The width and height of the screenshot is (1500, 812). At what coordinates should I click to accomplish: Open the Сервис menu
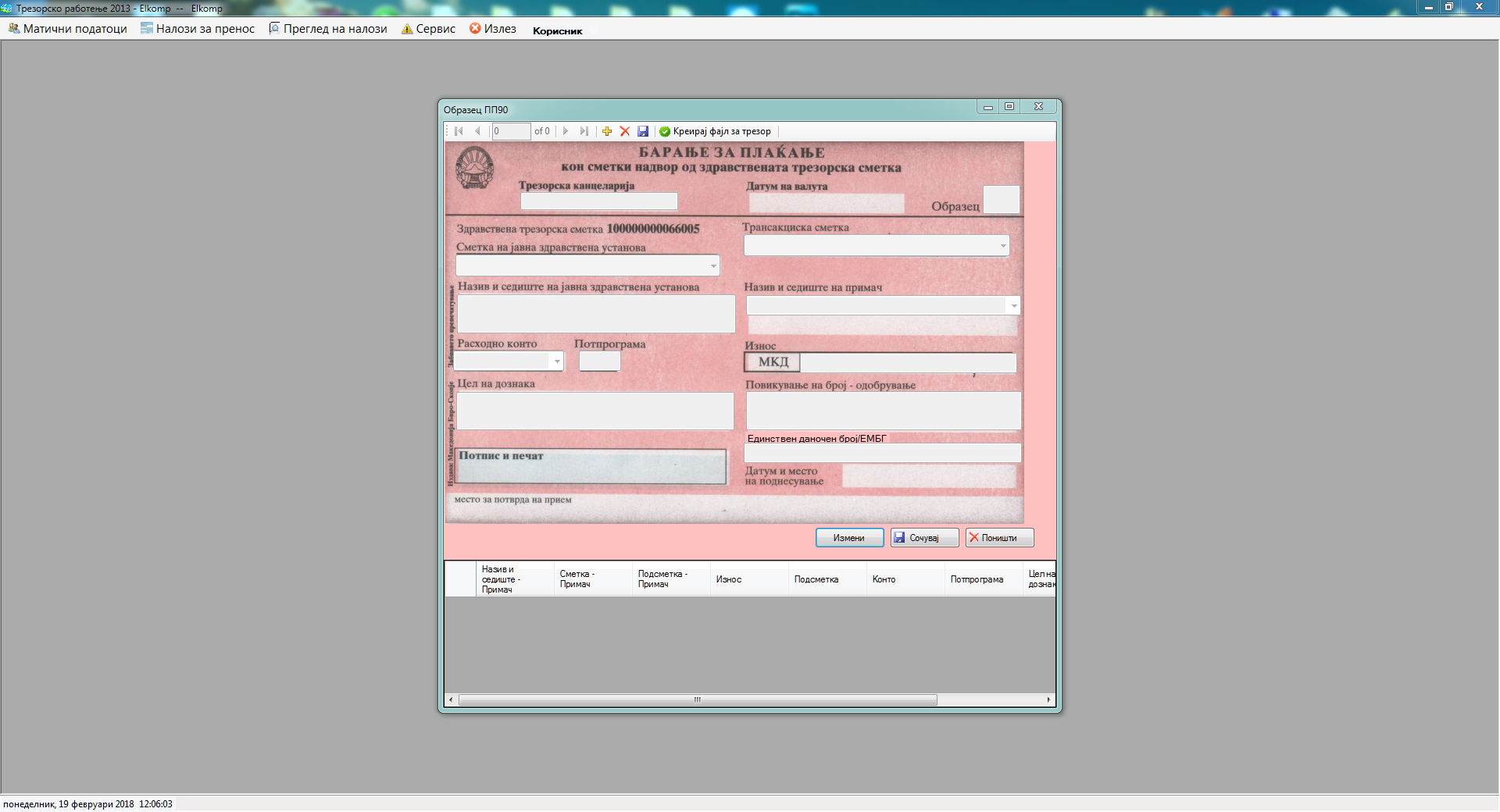(428, 29)
